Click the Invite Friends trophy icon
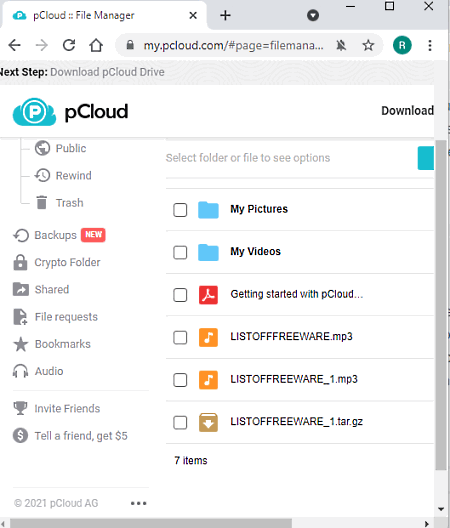This screenshot has height=528, width=450. point(20,408)
